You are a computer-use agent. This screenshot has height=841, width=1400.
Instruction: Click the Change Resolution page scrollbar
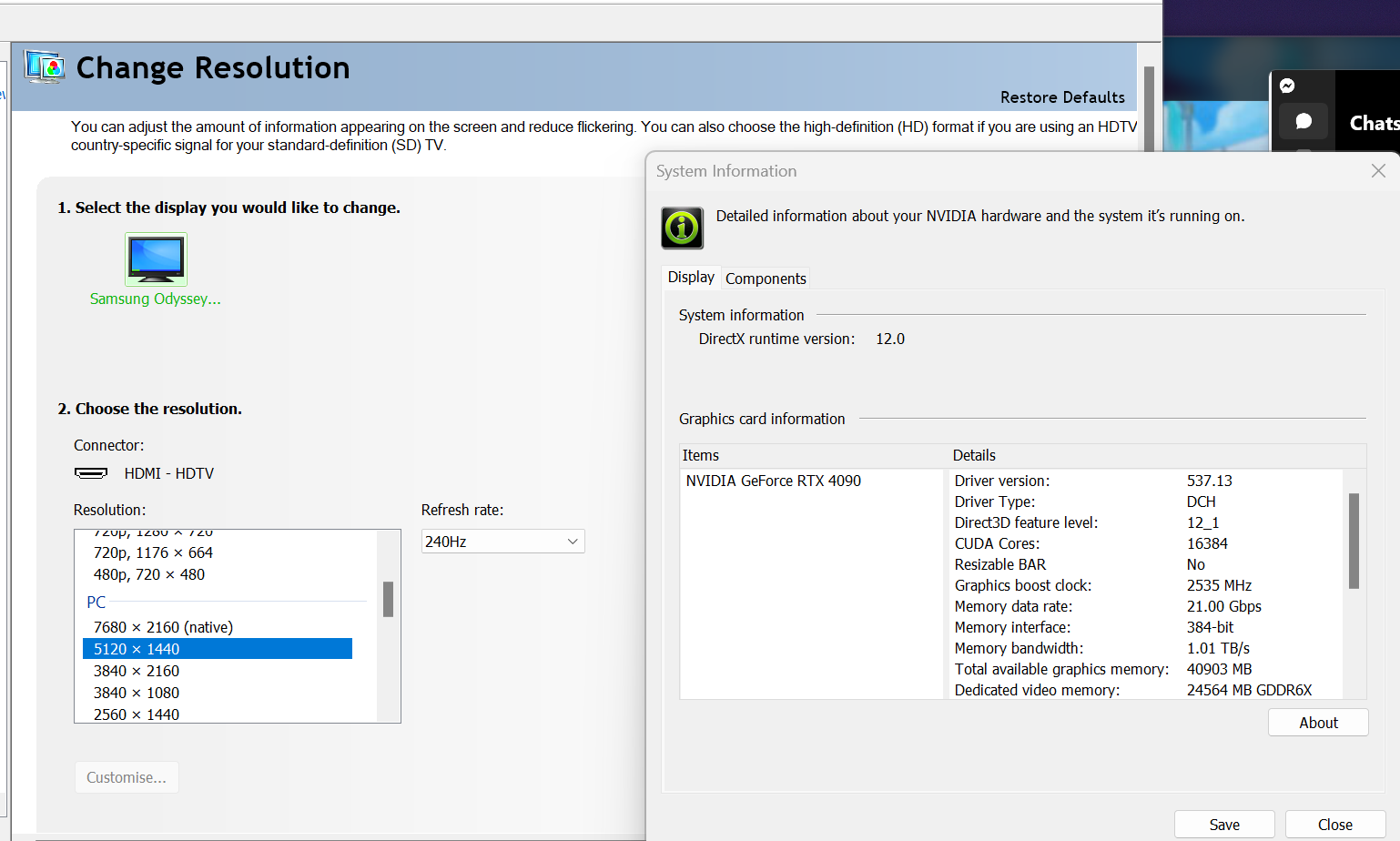coord(1149,109)
